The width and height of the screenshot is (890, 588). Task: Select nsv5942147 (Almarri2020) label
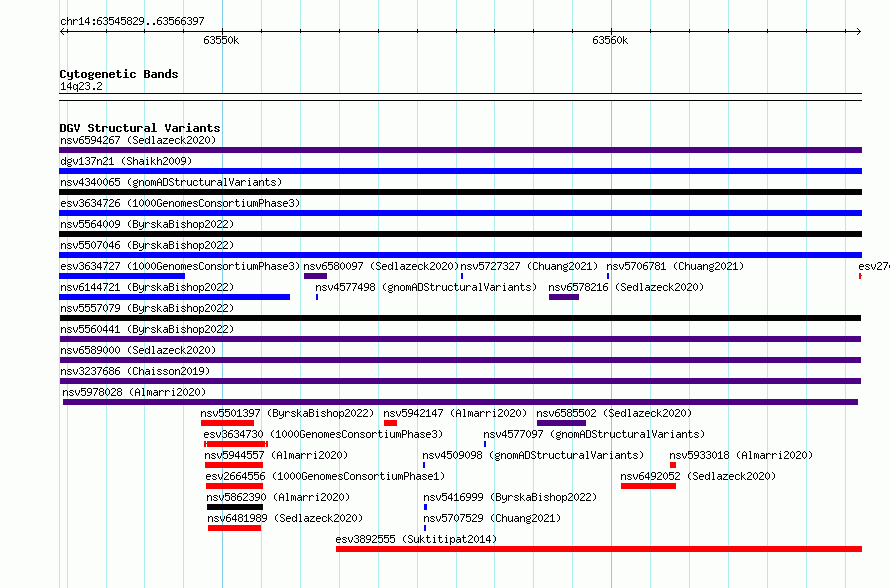tap(455, 413)
